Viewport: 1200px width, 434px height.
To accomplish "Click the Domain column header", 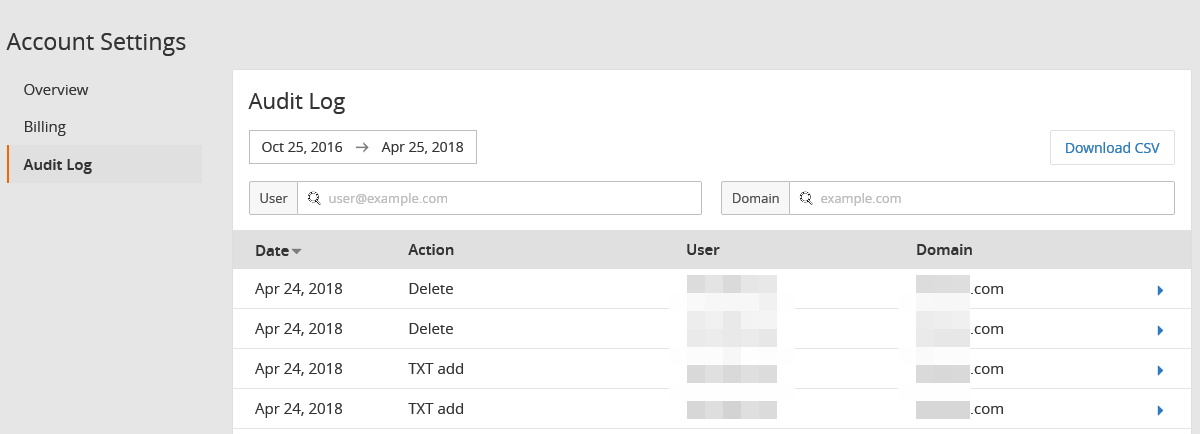I will pos(944,250).
